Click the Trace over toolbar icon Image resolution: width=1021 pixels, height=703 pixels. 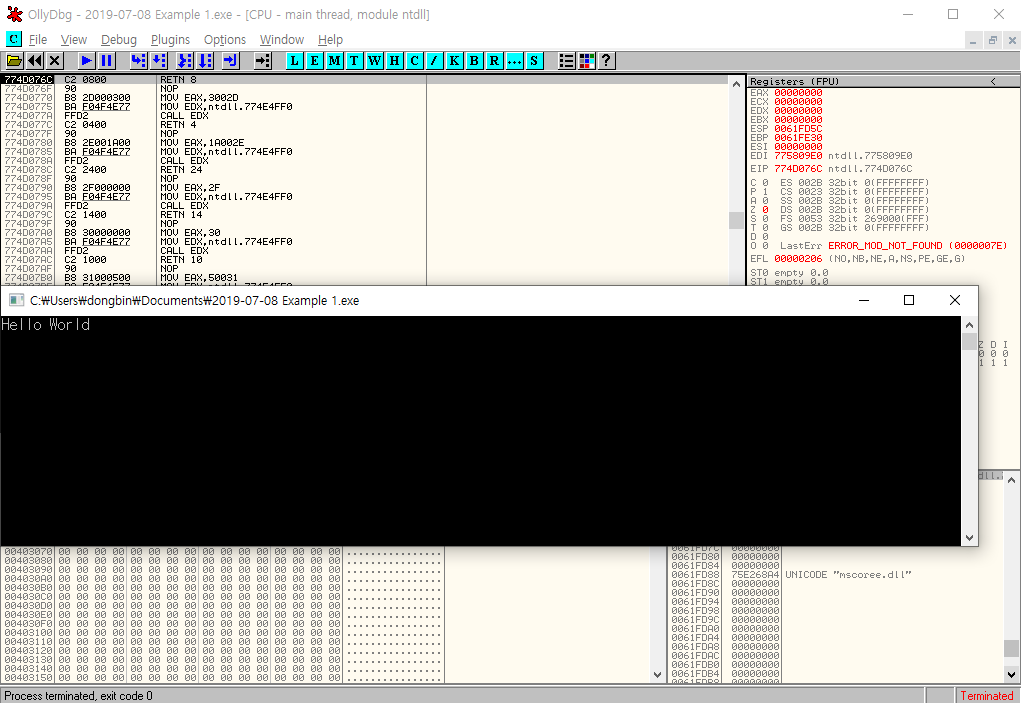(x=205, y=61)
